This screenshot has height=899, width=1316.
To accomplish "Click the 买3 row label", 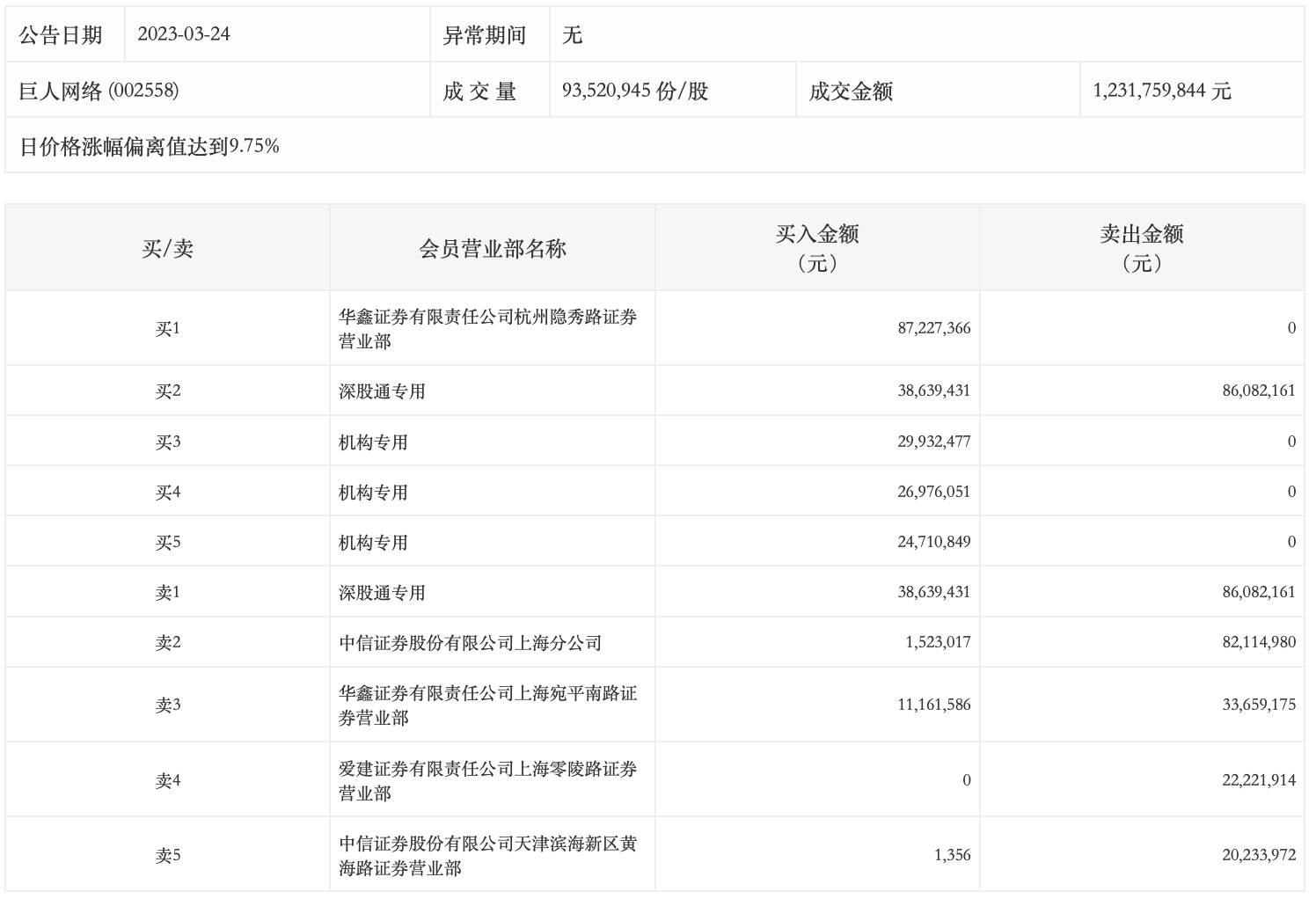I will click(x=167, y=442).
